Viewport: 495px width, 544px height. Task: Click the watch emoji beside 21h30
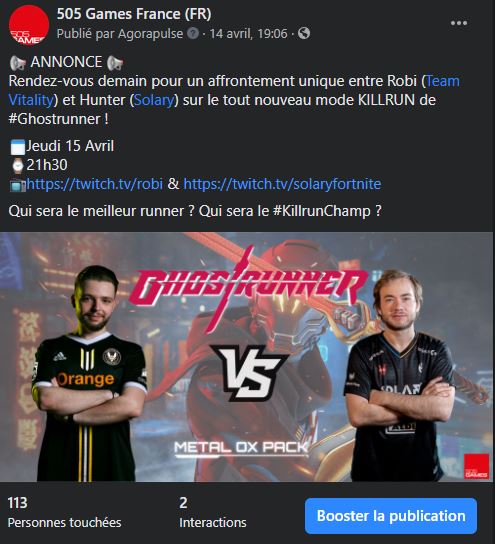point(17,165)
